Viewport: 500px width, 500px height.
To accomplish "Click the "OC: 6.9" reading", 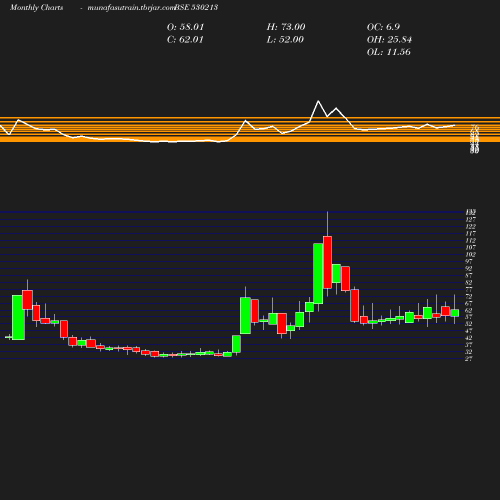I will click(x=383, y=27).
